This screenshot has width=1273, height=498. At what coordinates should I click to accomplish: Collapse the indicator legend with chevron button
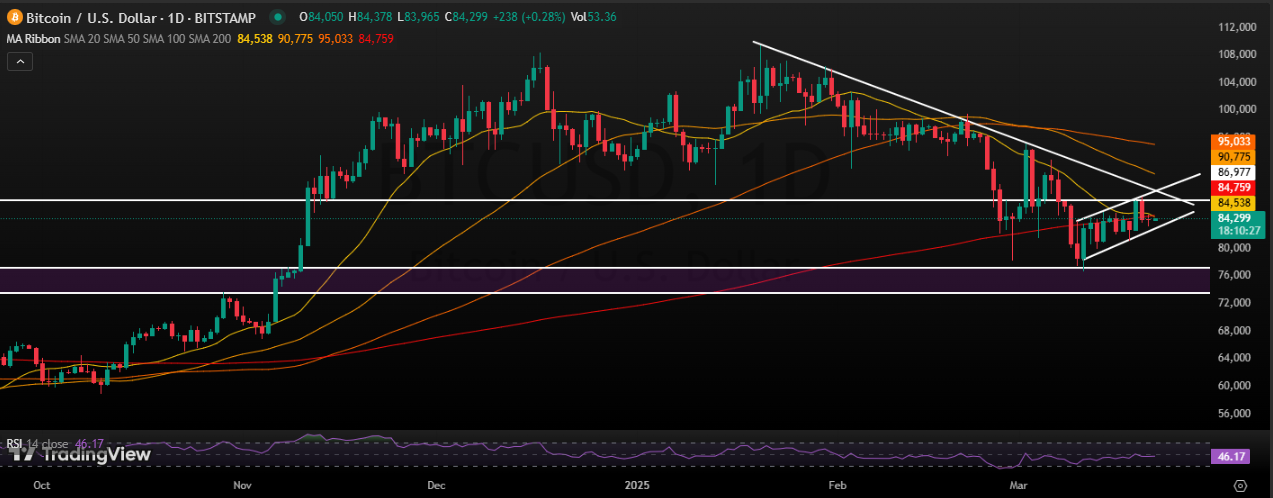pos(20,62)
